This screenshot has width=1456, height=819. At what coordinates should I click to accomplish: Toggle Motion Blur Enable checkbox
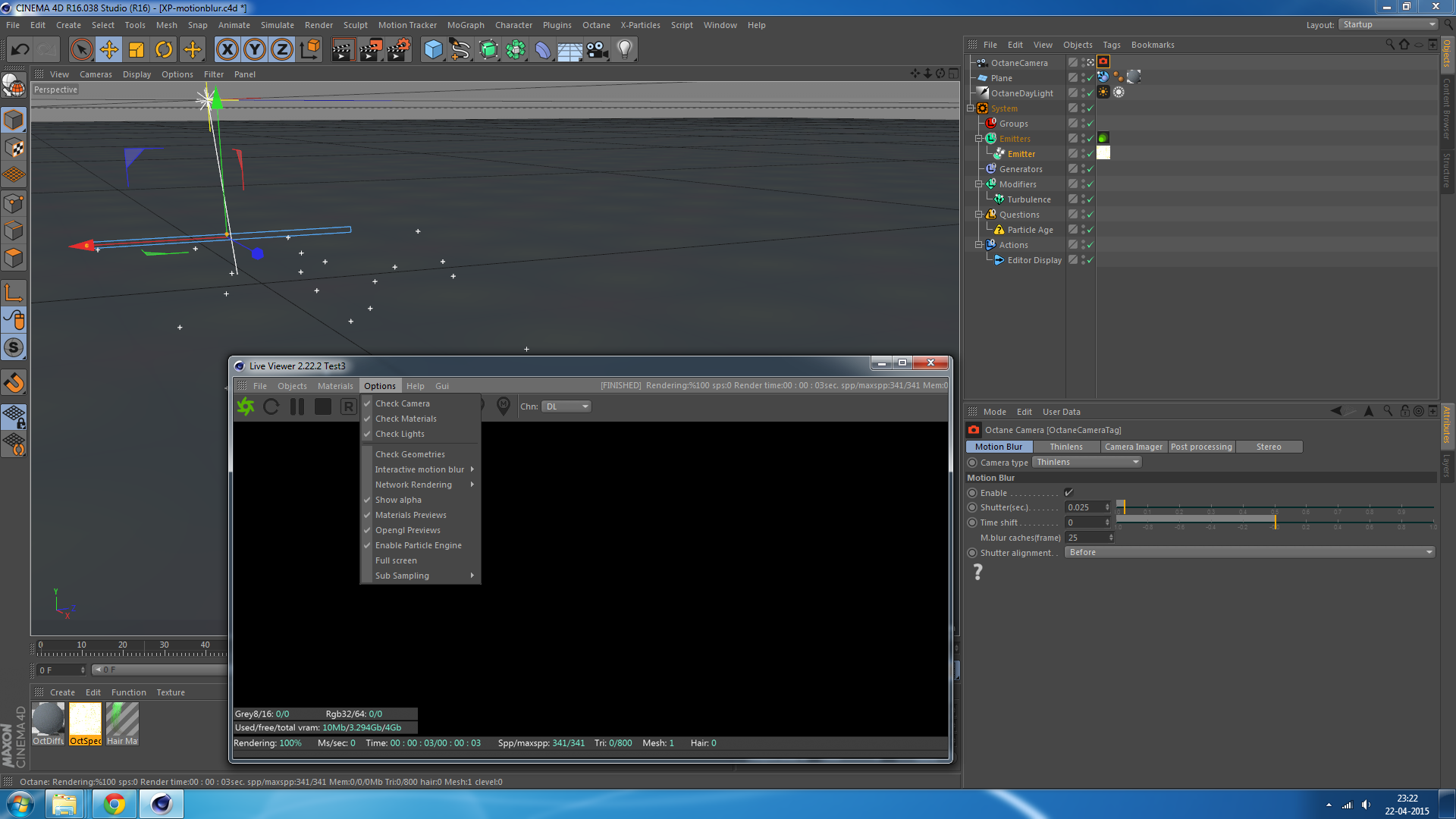[x=1068, y=493]
